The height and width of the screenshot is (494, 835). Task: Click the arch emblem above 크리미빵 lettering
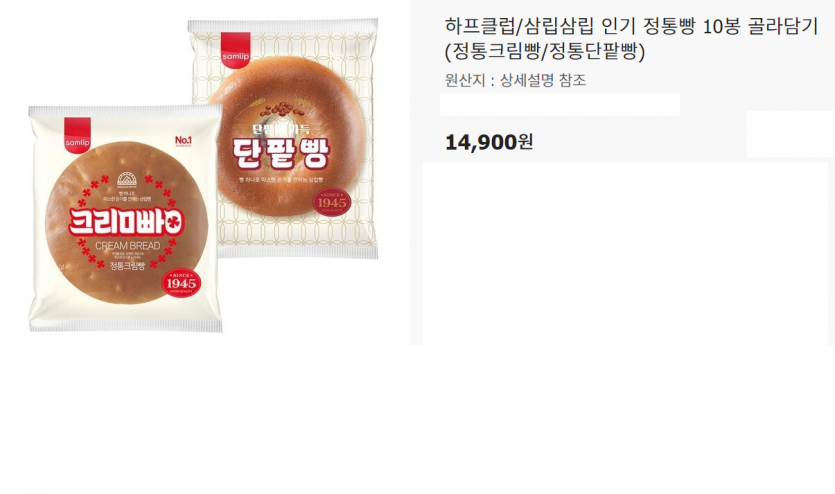(127, 178)
